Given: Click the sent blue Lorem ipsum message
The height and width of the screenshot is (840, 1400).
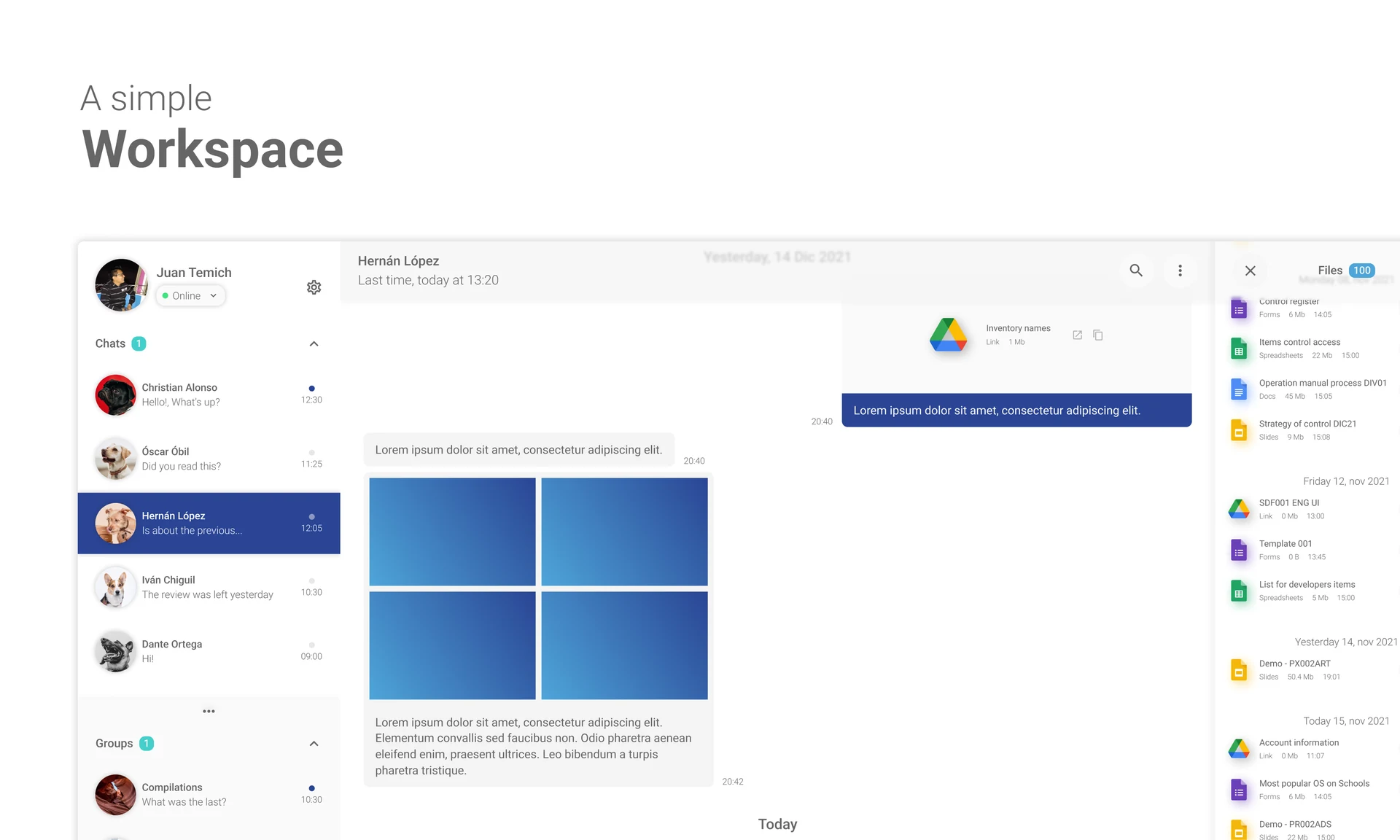Looking at the screenshot, I should point(1016,411).
